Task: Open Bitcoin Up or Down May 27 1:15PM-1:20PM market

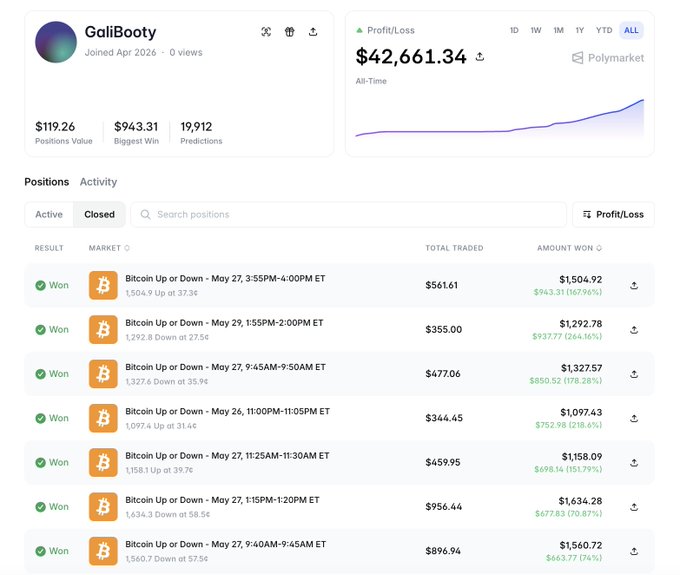Action: click(x=222, y=500)
